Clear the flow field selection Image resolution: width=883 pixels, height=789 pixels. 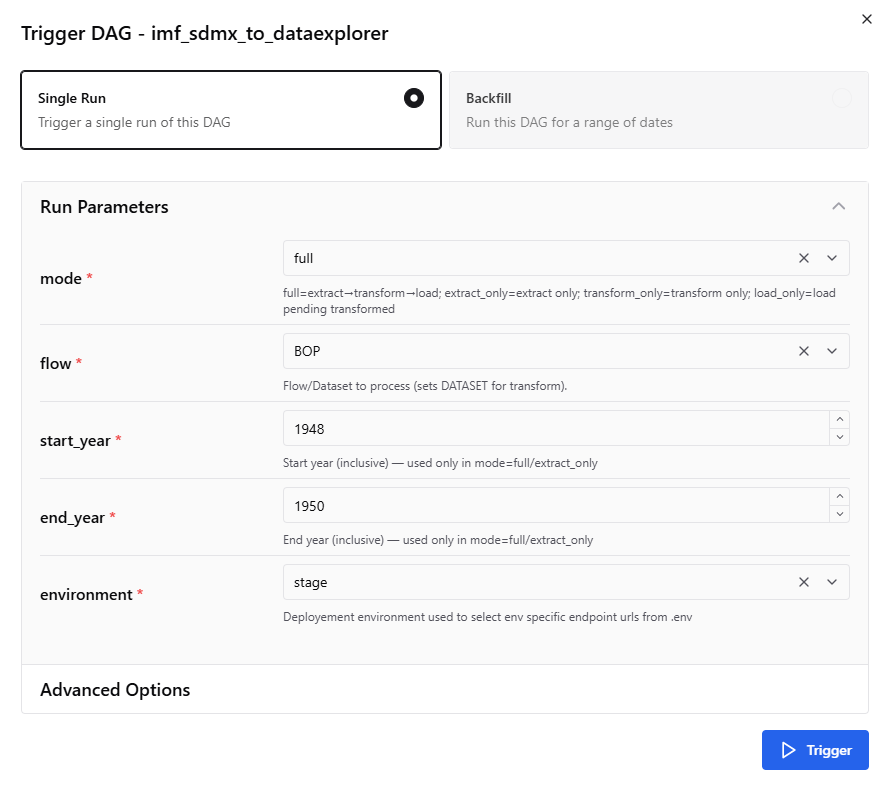803,351
